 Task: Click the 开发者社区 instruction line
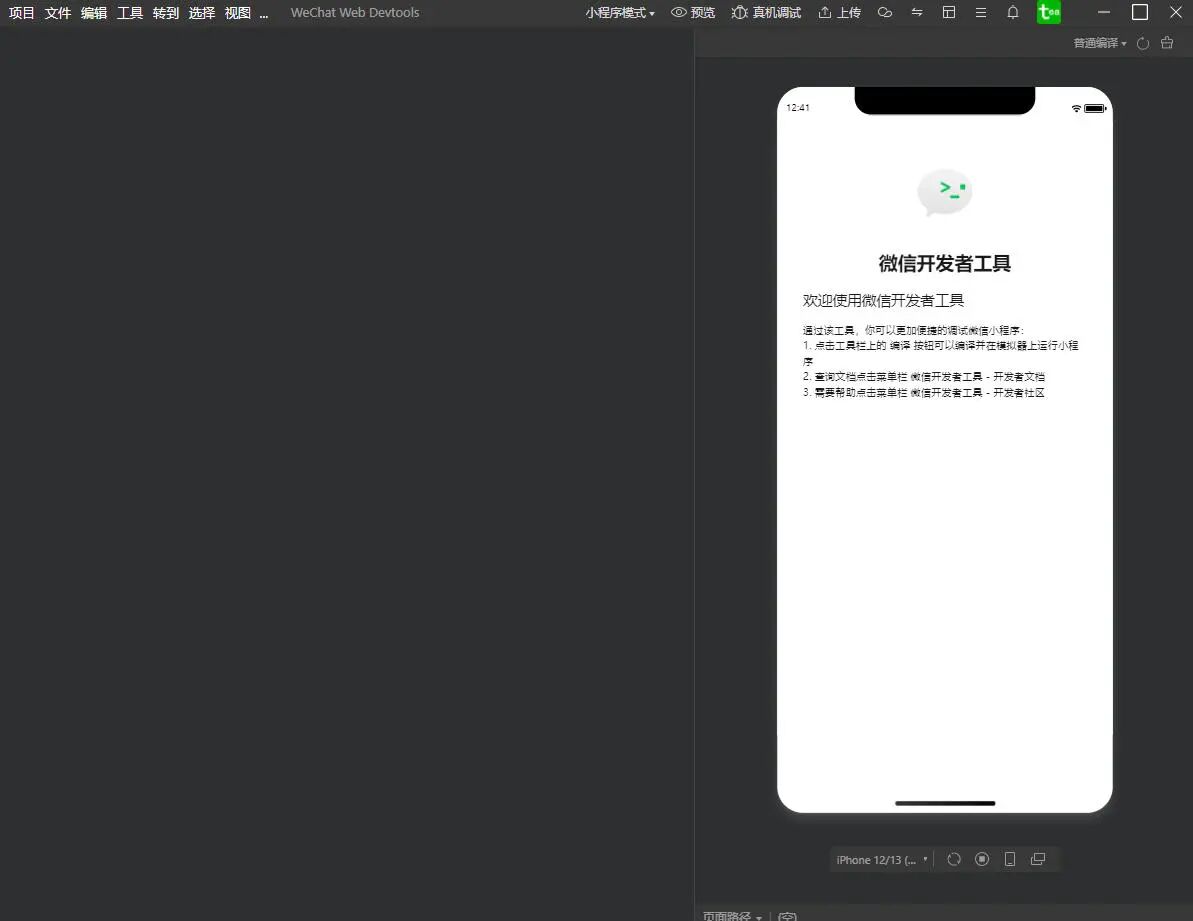point(924,392)
